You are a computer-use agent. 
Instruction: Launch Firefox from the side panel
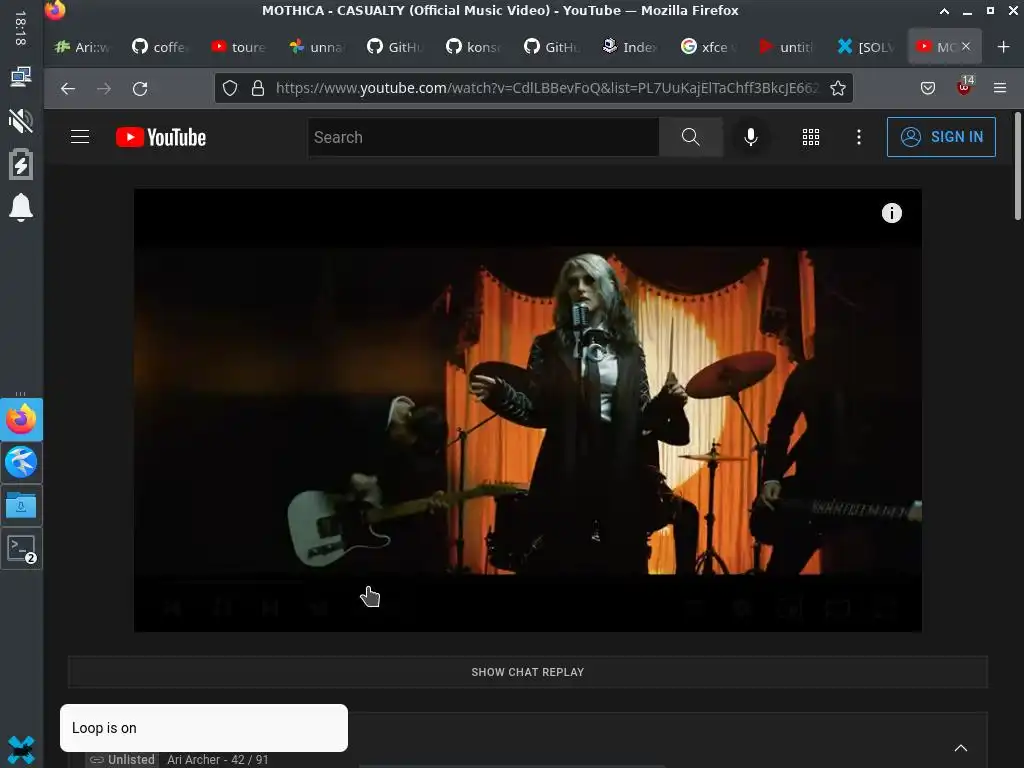21,419
